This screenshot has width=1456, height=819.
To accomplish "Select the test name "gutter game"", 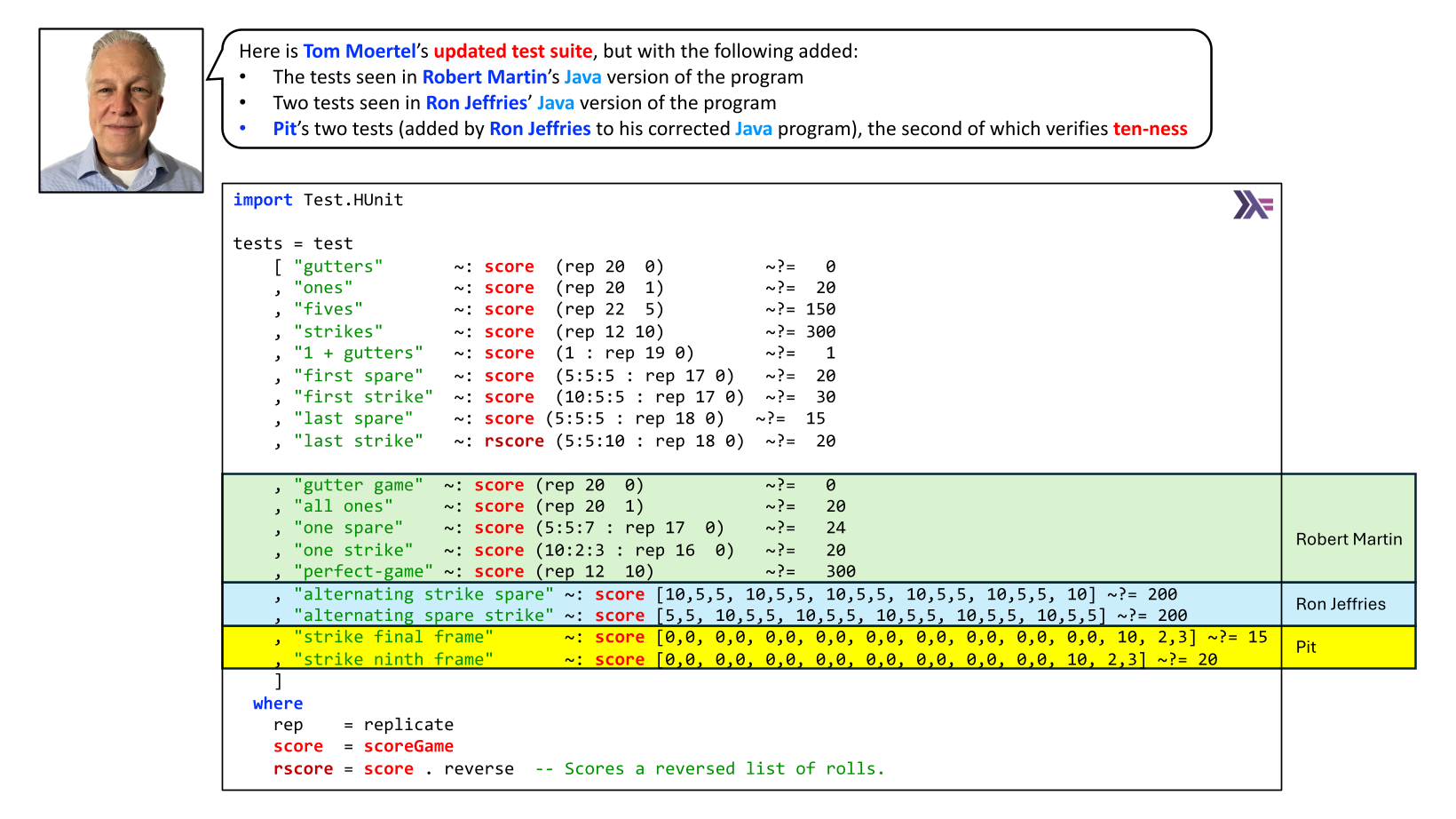I will point(359,485).
